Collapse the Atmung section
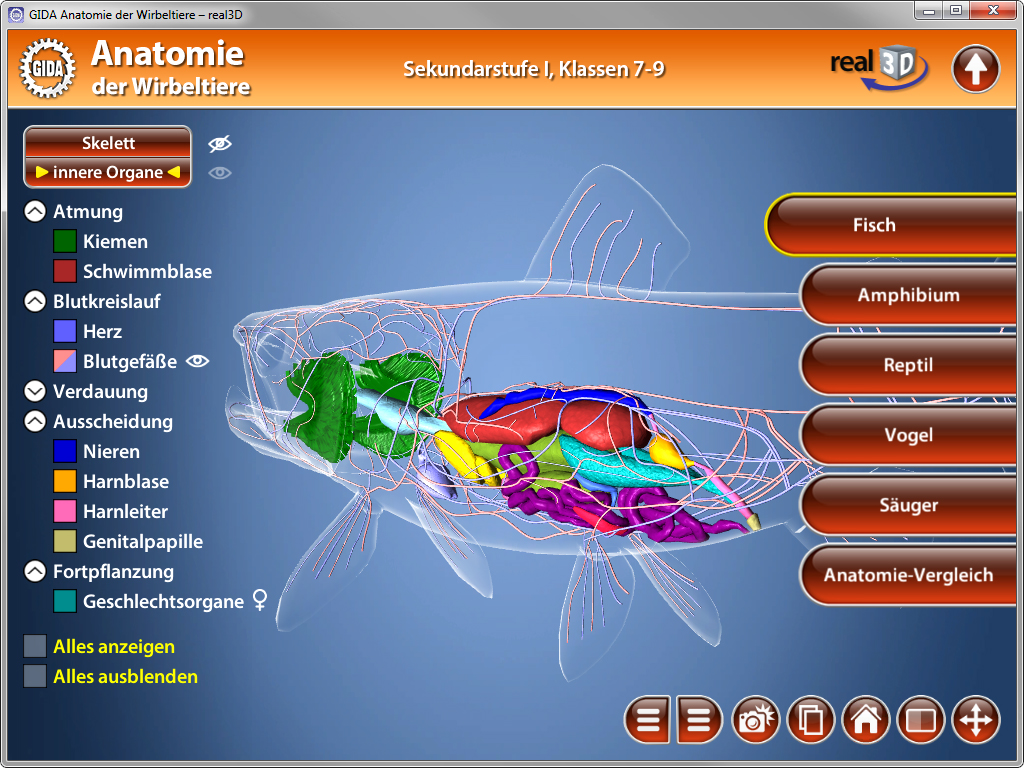 35,211
